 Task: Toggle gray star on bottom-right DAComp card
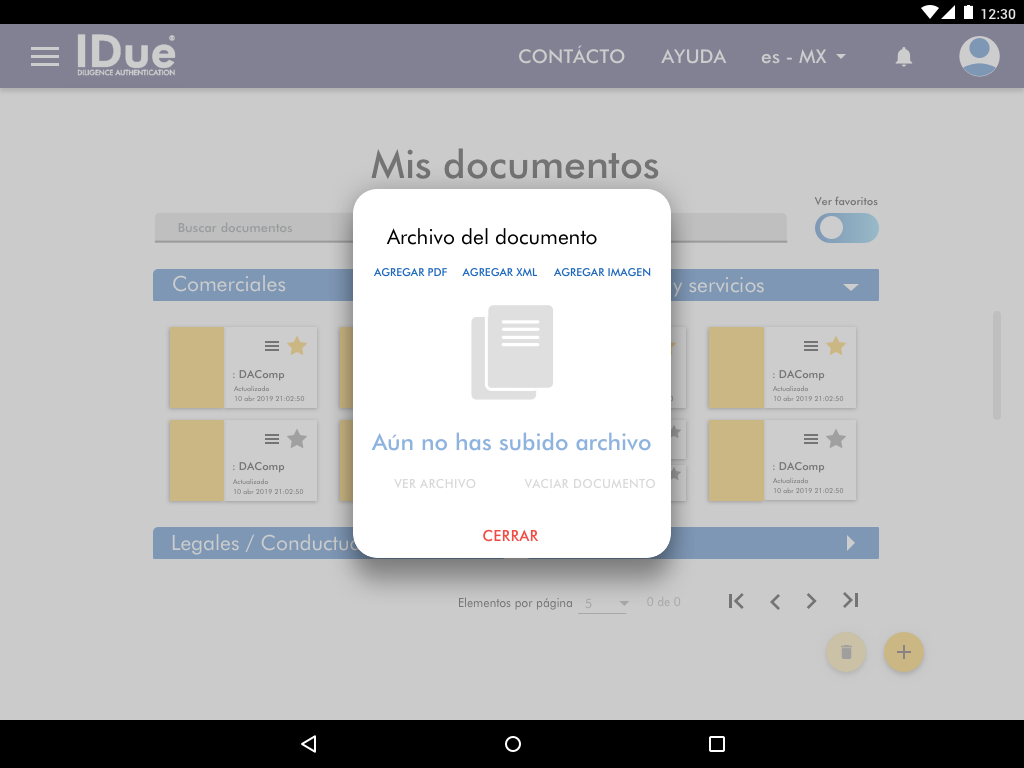pos(836,439)
